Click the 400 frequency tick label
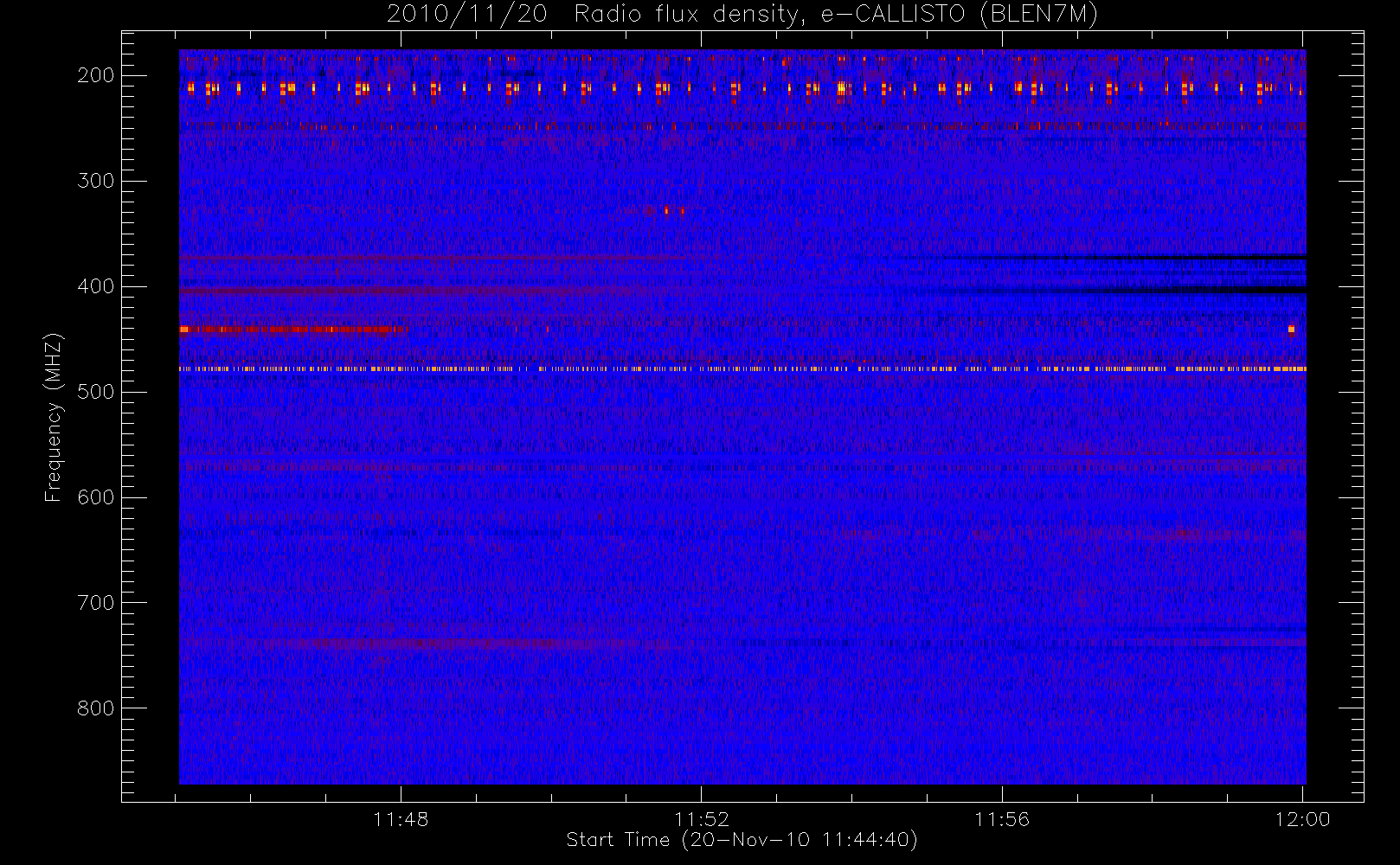Screen dimensions: 1400x865 [96, 286]
